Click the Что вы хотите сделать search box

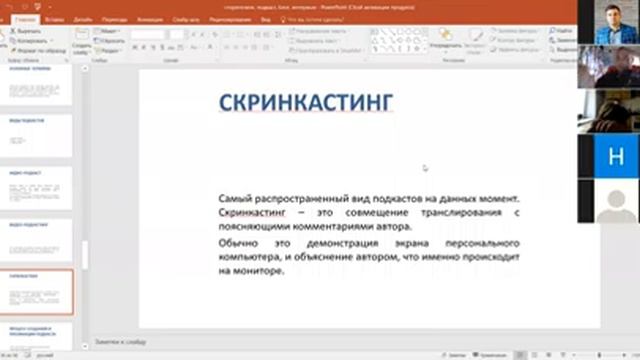313,20
